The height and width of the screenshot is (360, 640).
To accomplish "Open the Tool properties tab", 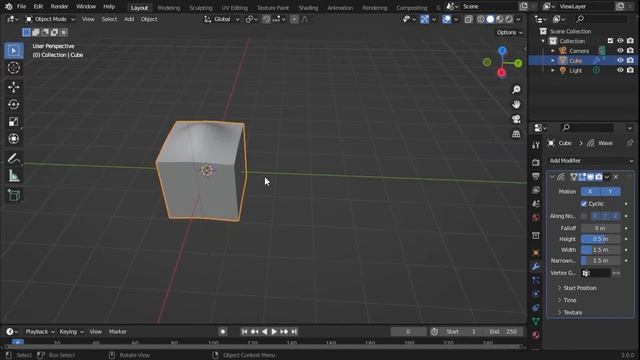I will click(536, 145).
